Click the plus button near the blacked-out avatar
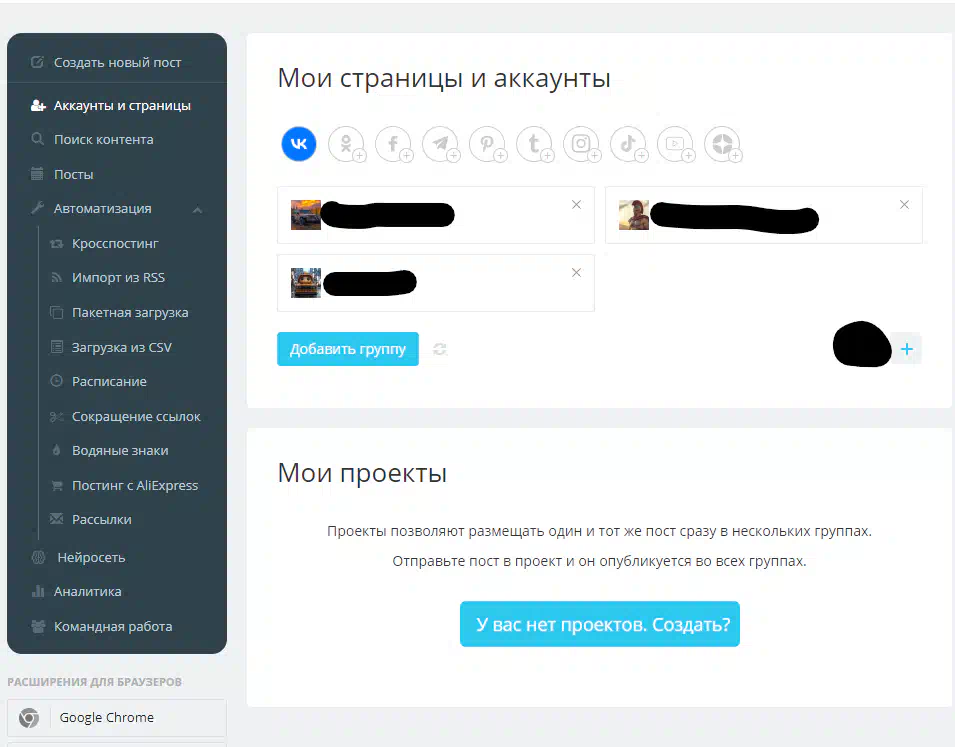This screenshot has width=955, height=747. coord(906,349)
